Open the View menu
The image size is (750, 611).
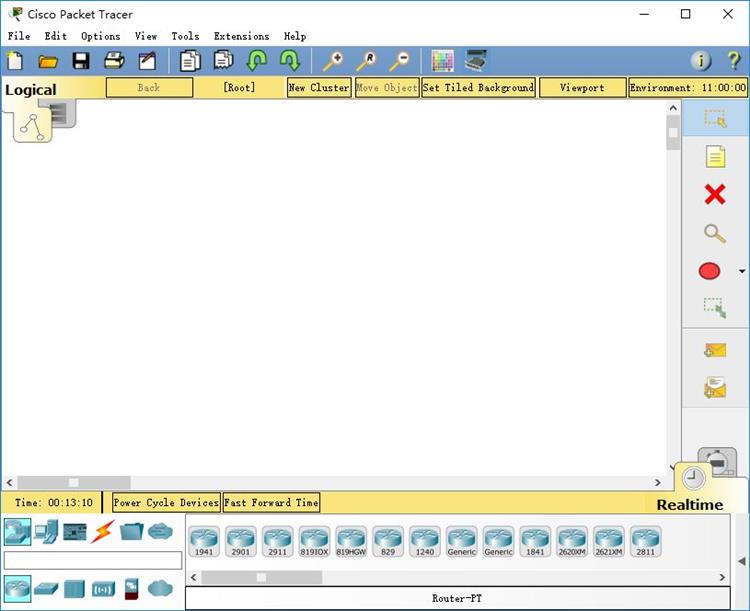tap(146, 36)
